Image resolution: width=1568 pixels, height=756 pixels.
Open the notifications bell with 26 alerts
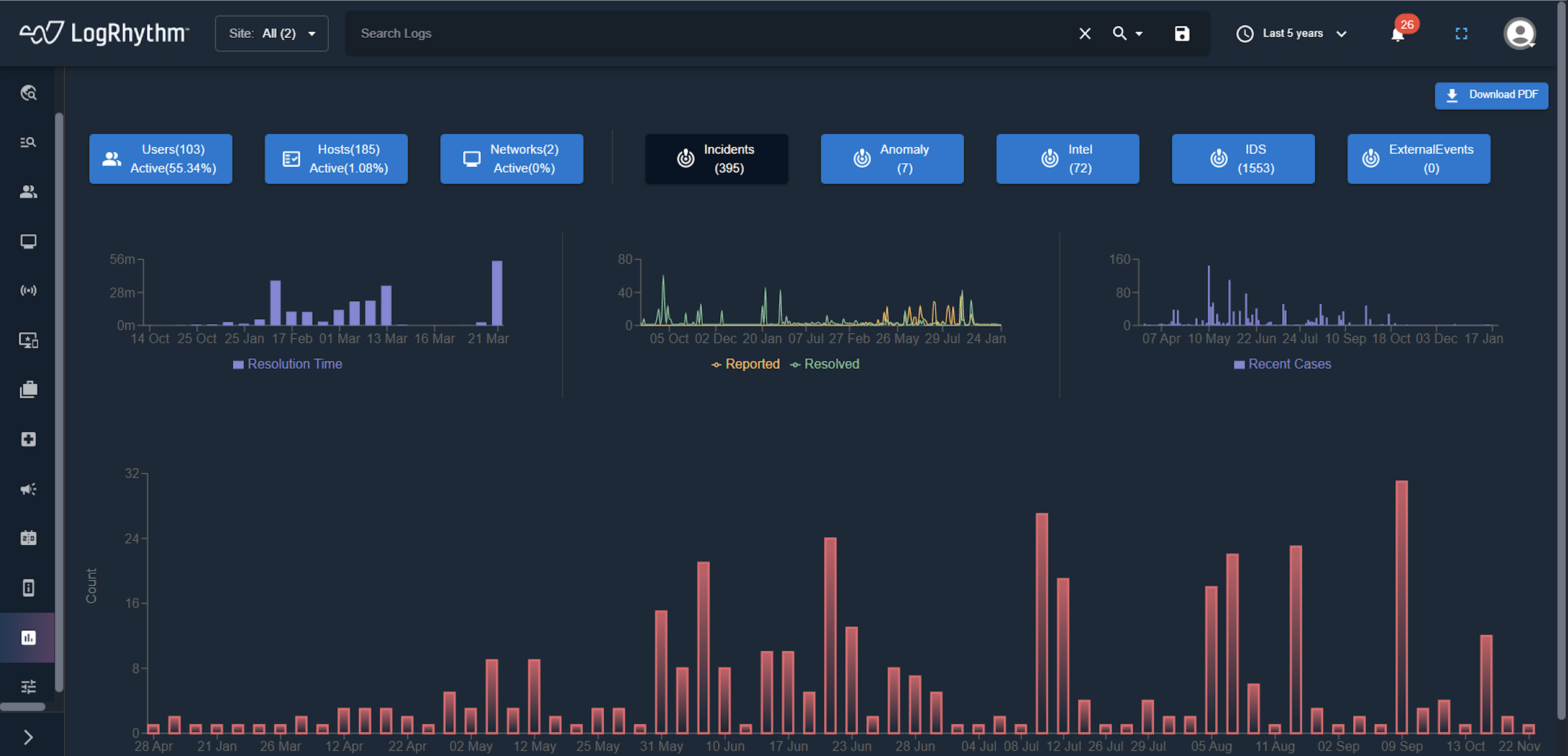1397,35
